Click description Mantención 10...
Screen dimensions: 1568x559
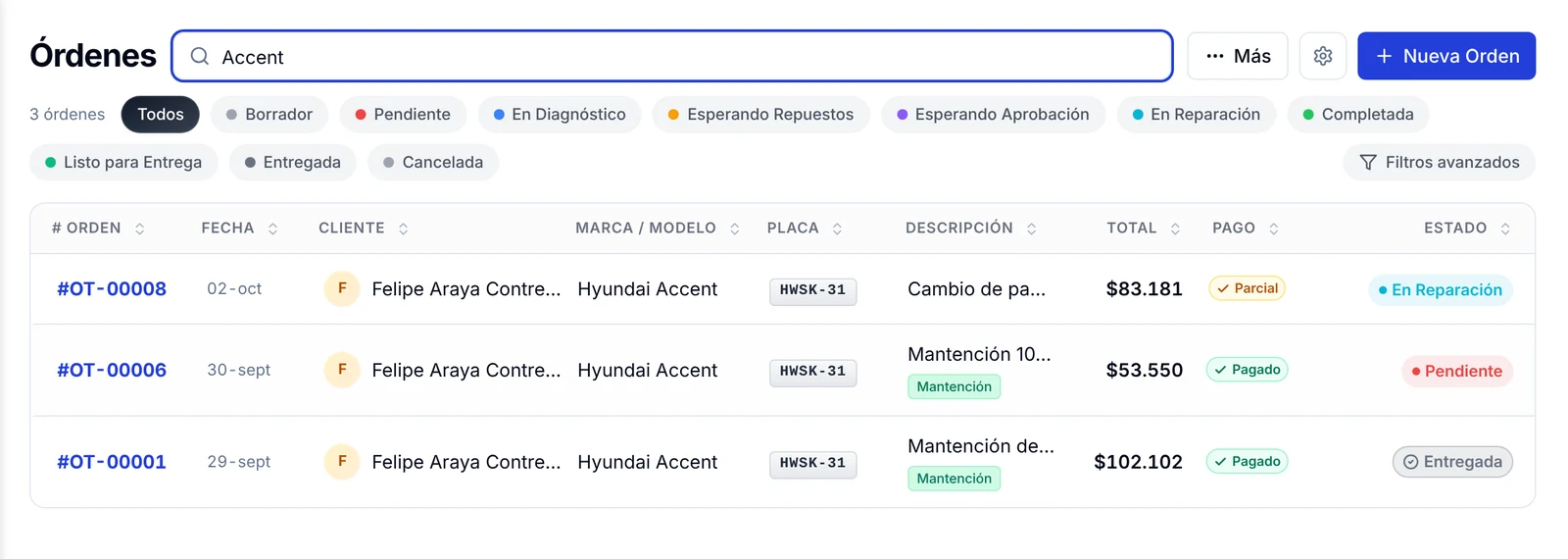979,354
